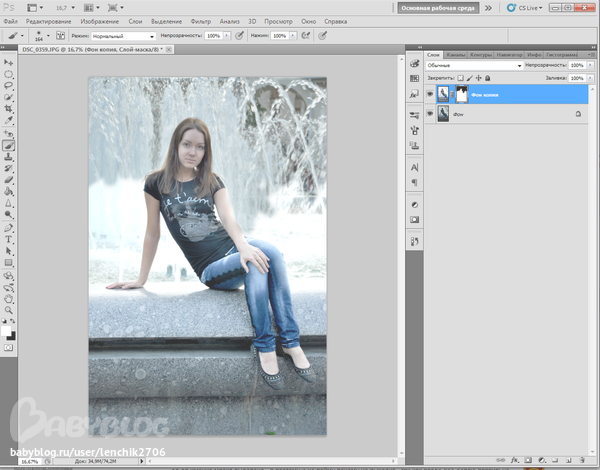Select the Eyedropper tool
This screenshot has height=470, width=600.
[x=9, y=121]
